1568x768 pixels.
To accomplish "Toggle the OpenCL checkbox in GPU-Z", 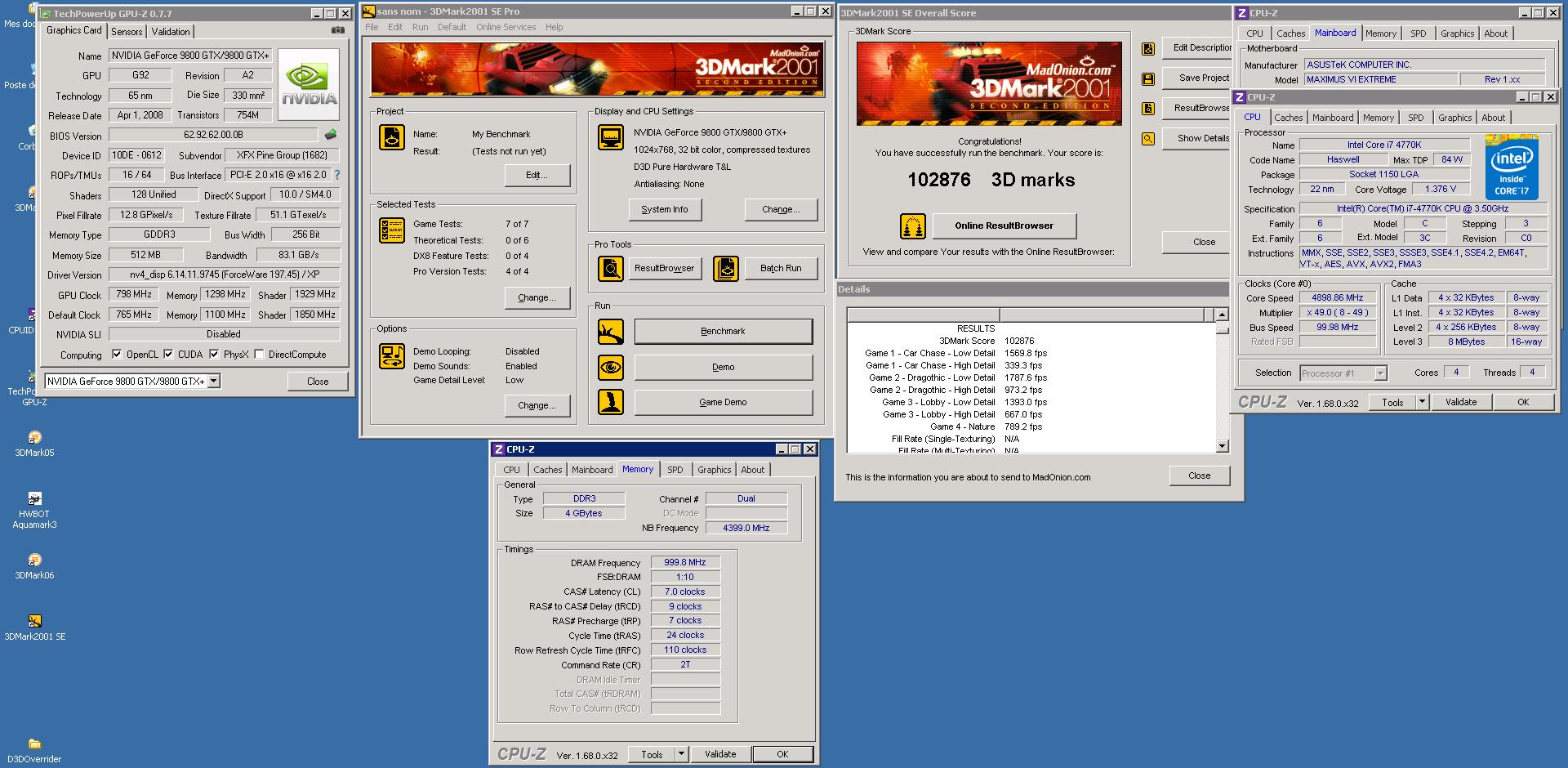I will point(117,354).
